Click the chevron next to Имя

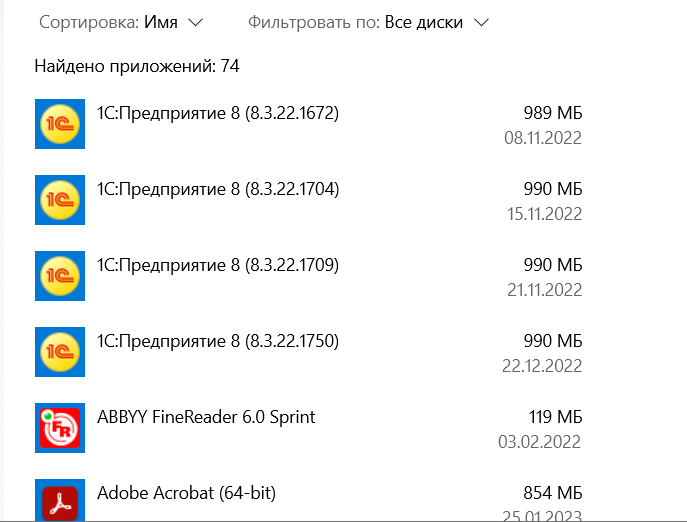195,22
